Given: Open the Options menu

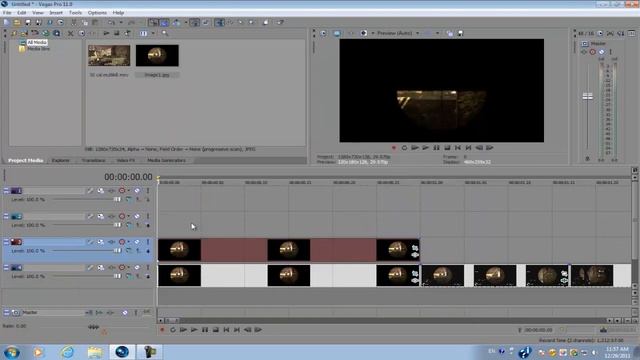Looking at the screenshot, I should (x=97, y=13).
